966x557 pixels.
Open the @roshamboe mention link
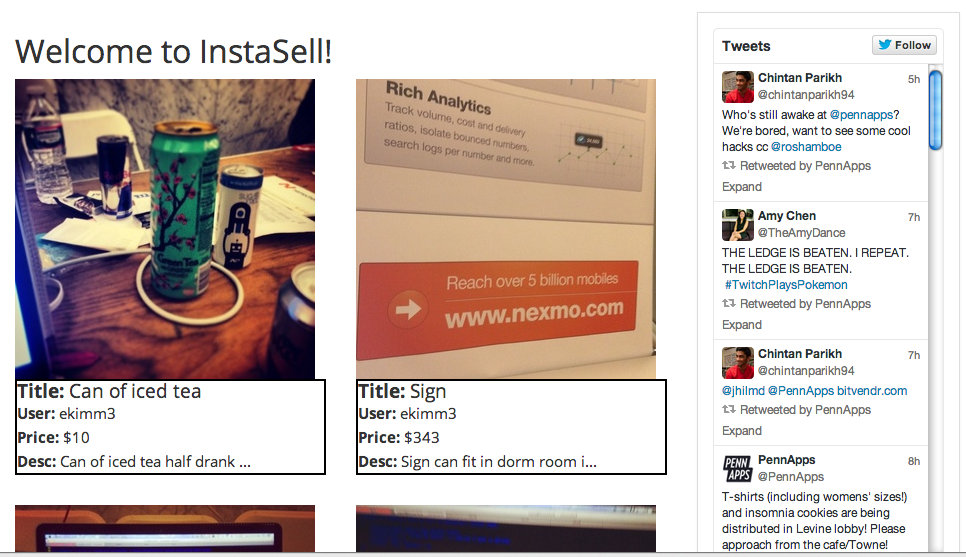(x=806, y=147)
